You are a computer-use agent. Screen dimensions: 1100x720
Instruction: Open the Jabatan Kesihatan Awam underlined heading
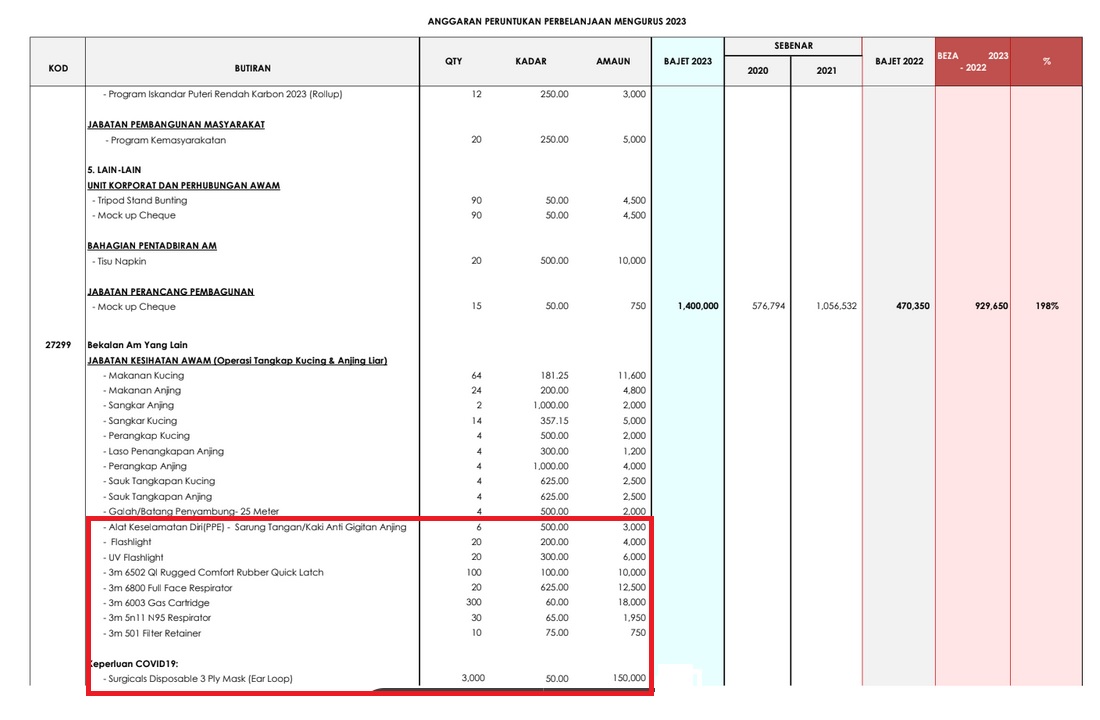click(237, 360)
